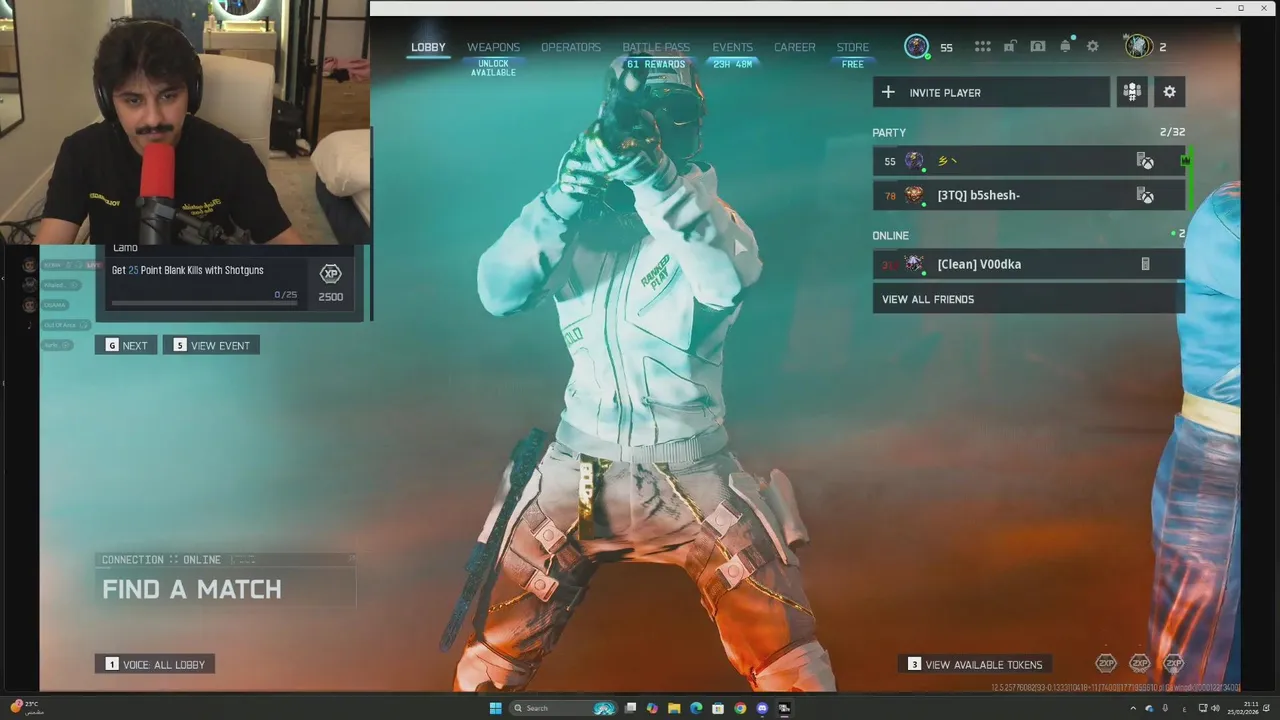1280x720 pixels.
Task: Select online friend [Clean] V00dka
Action: pyautogui.click(x=1029, y=264)
